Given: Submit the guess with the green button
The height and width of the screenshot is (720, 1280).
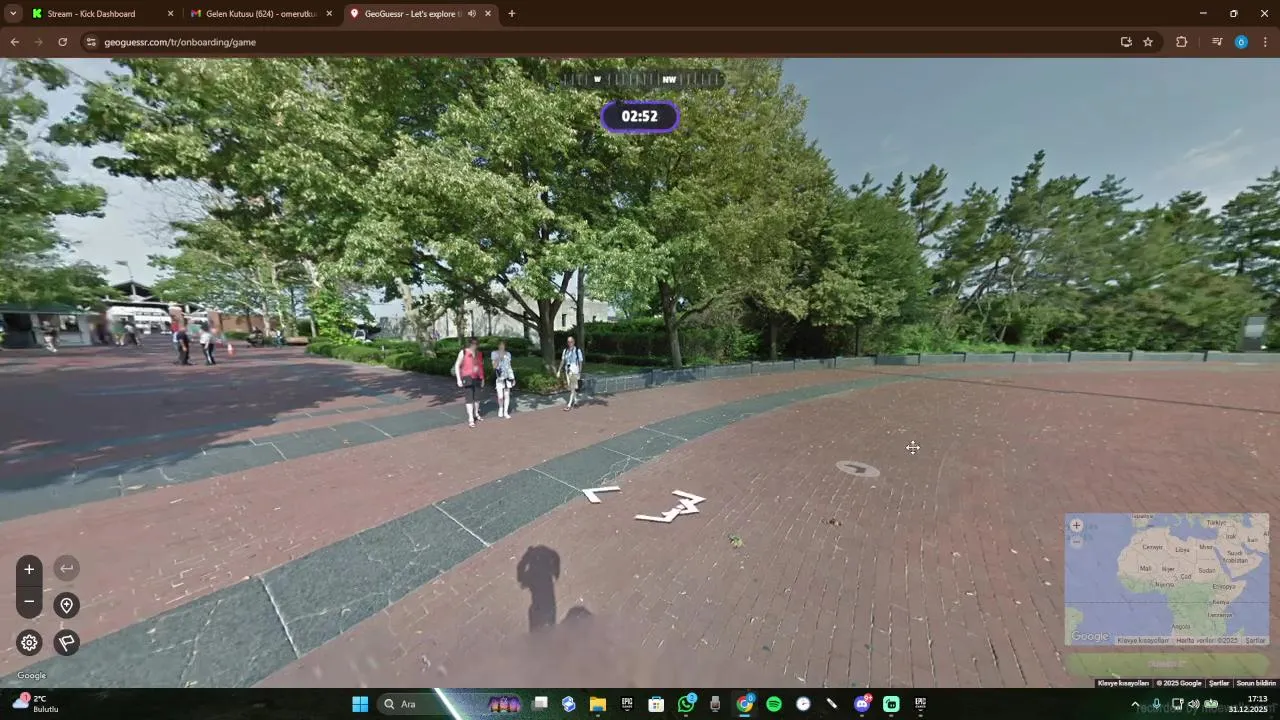Looking at the screenshot, I should click(1167, 663).
